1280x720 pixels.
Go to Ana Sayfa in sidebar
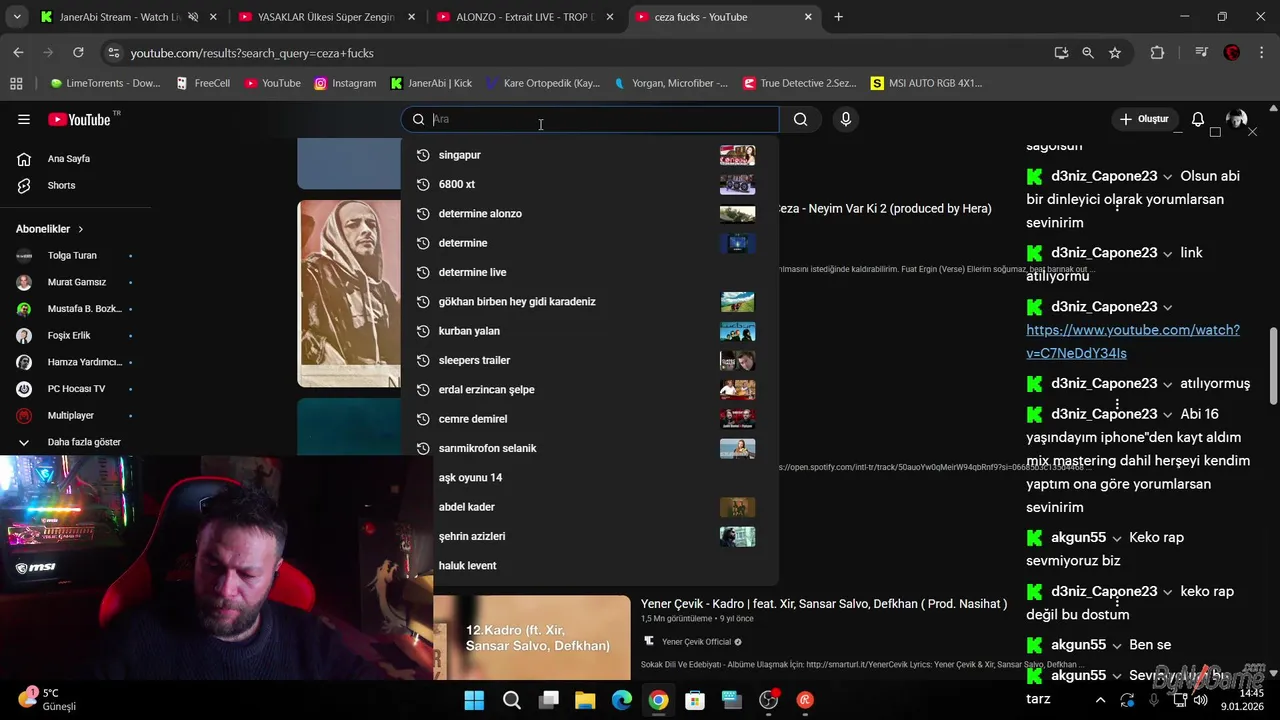coord(69,158)
